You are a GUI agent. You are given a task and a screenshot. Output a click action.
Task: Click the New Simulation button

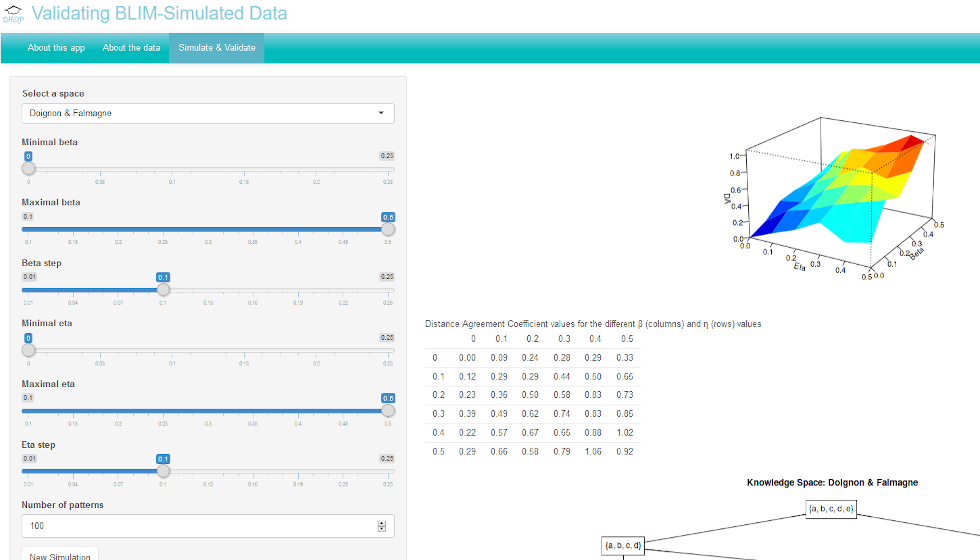60,554
